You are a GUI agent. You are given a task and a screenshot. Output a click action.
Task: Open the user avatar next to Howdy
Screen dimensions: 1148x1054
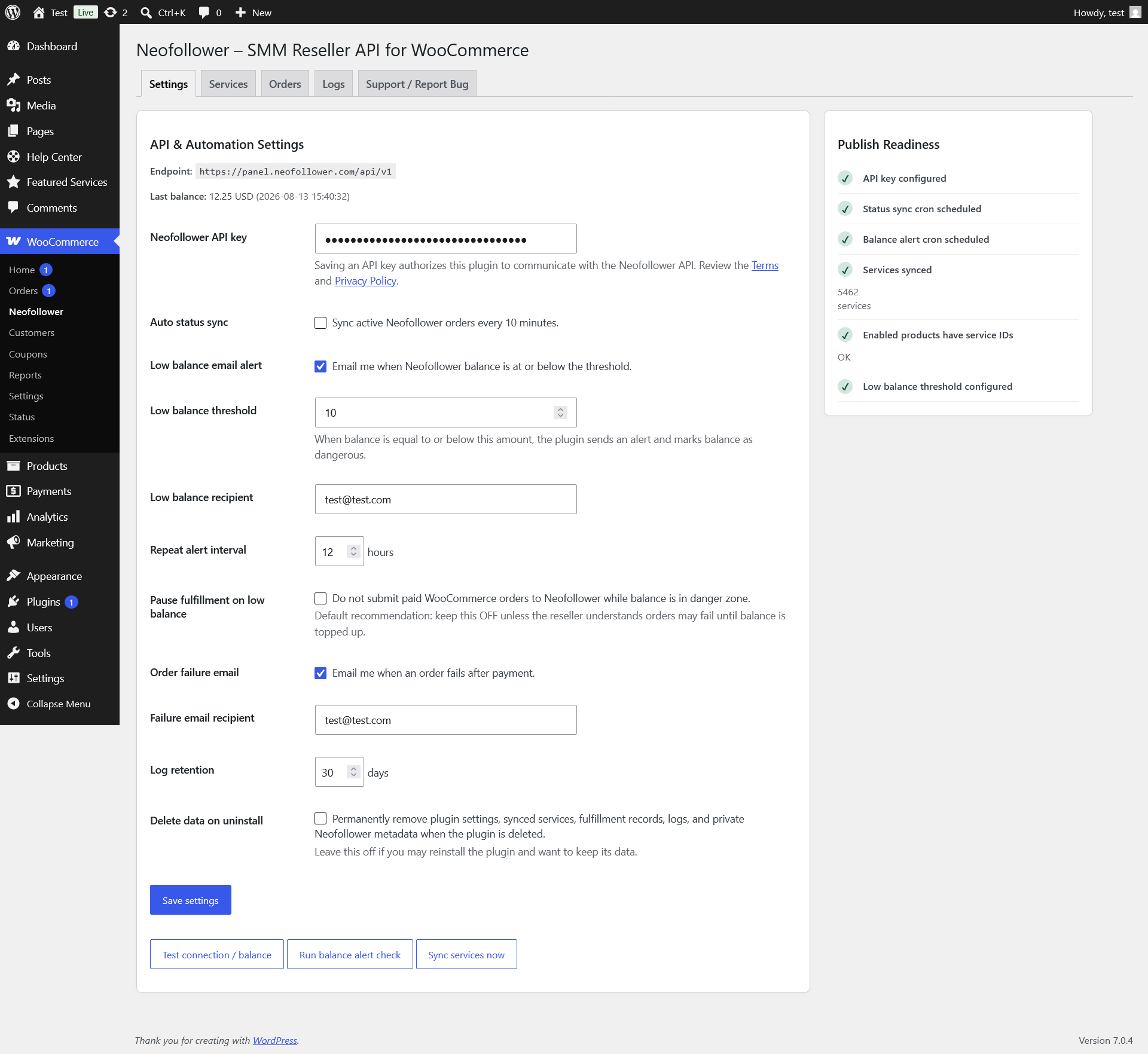(x=1135, y=13)
